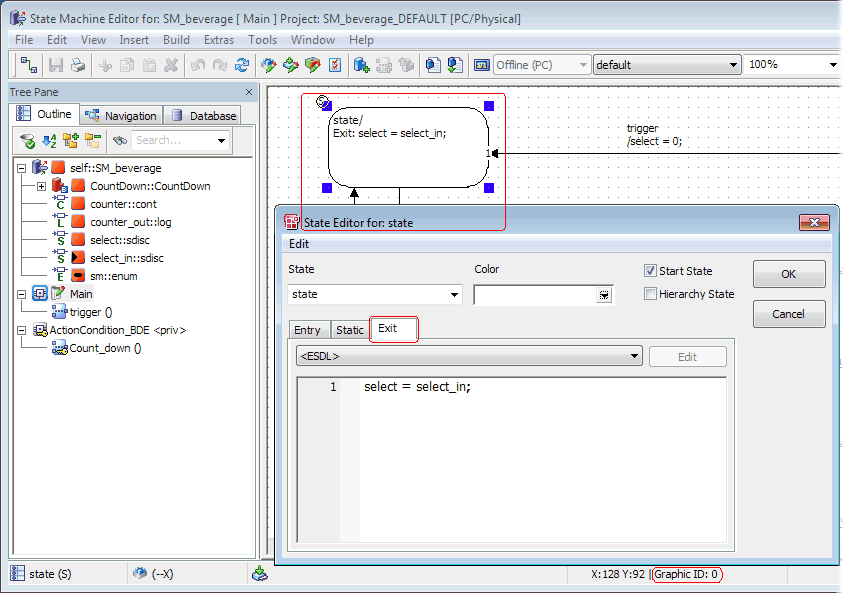Click the red checklist icon in toolbar
Viewport: 845px width, 593px height.
(x=335, y=65)
